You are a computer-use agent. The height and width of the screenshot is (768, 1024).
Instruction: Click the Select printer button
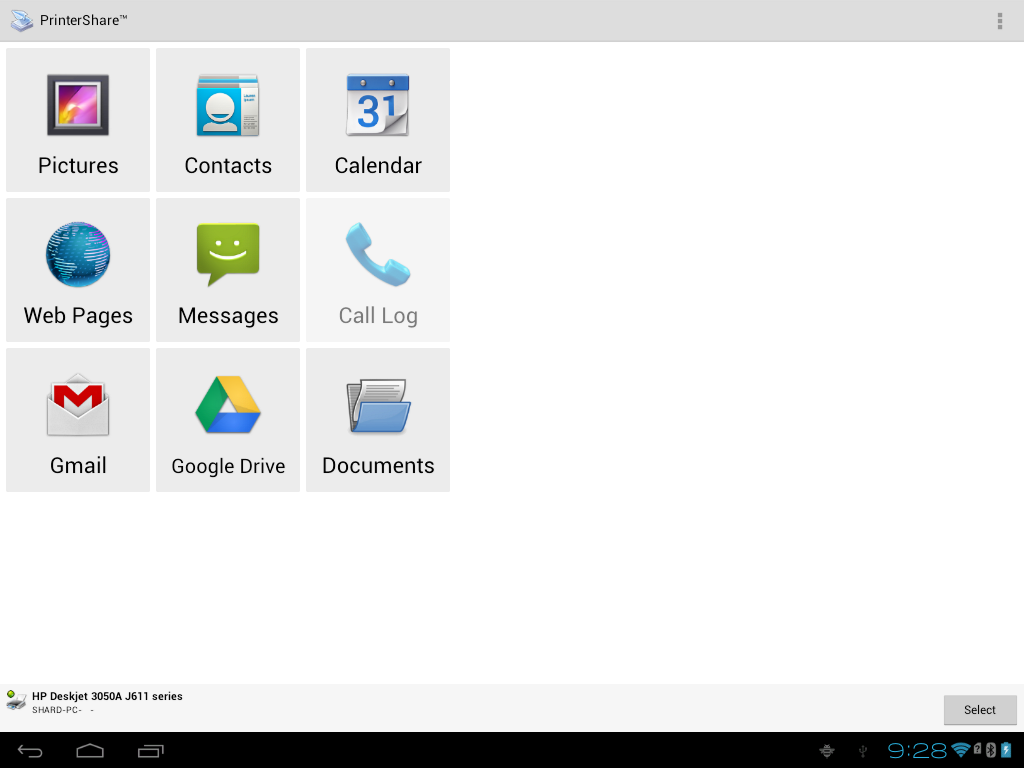(x=980, y=710)
